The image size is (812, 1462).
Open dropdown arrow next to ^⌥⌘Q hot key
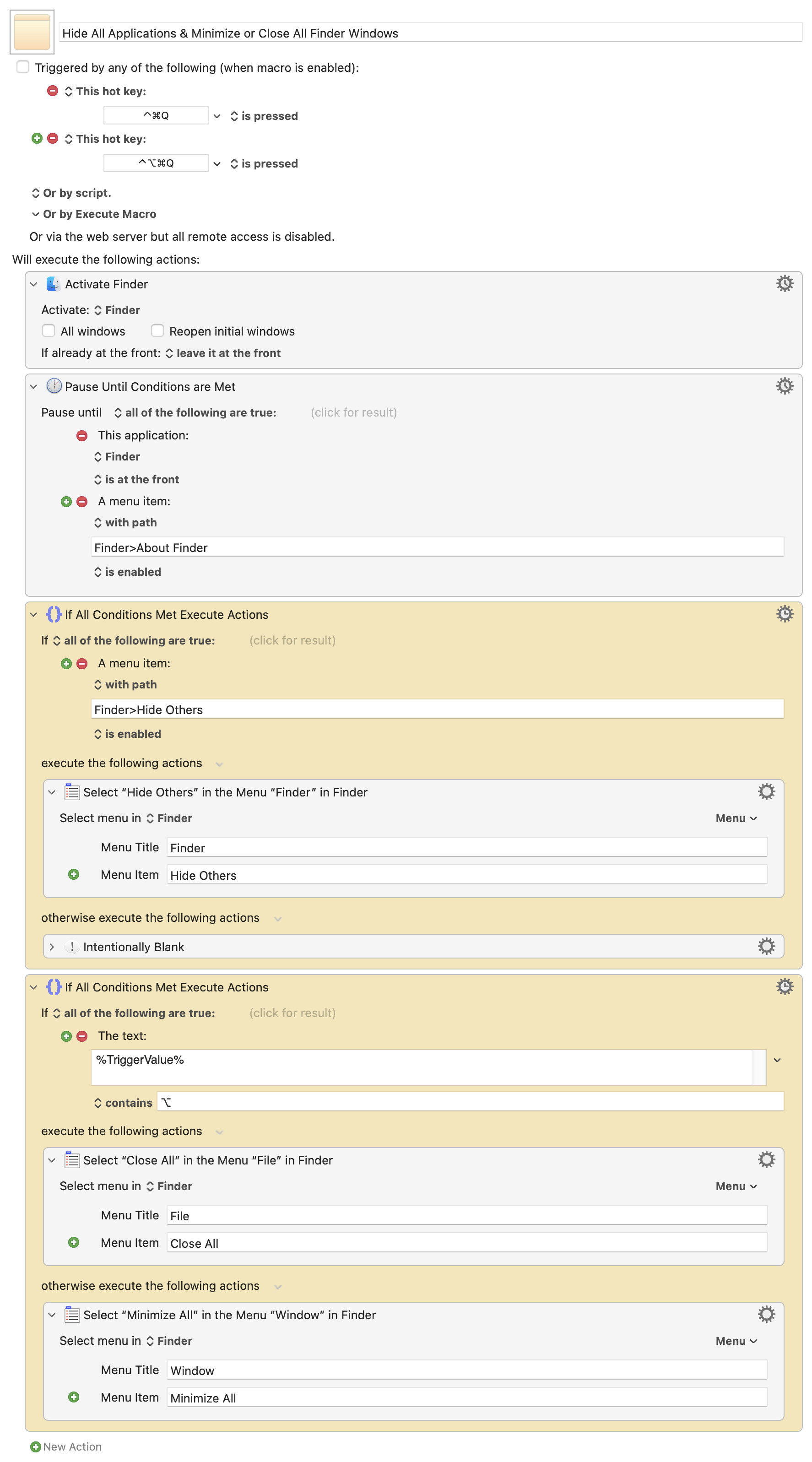(x=217, y=163)
